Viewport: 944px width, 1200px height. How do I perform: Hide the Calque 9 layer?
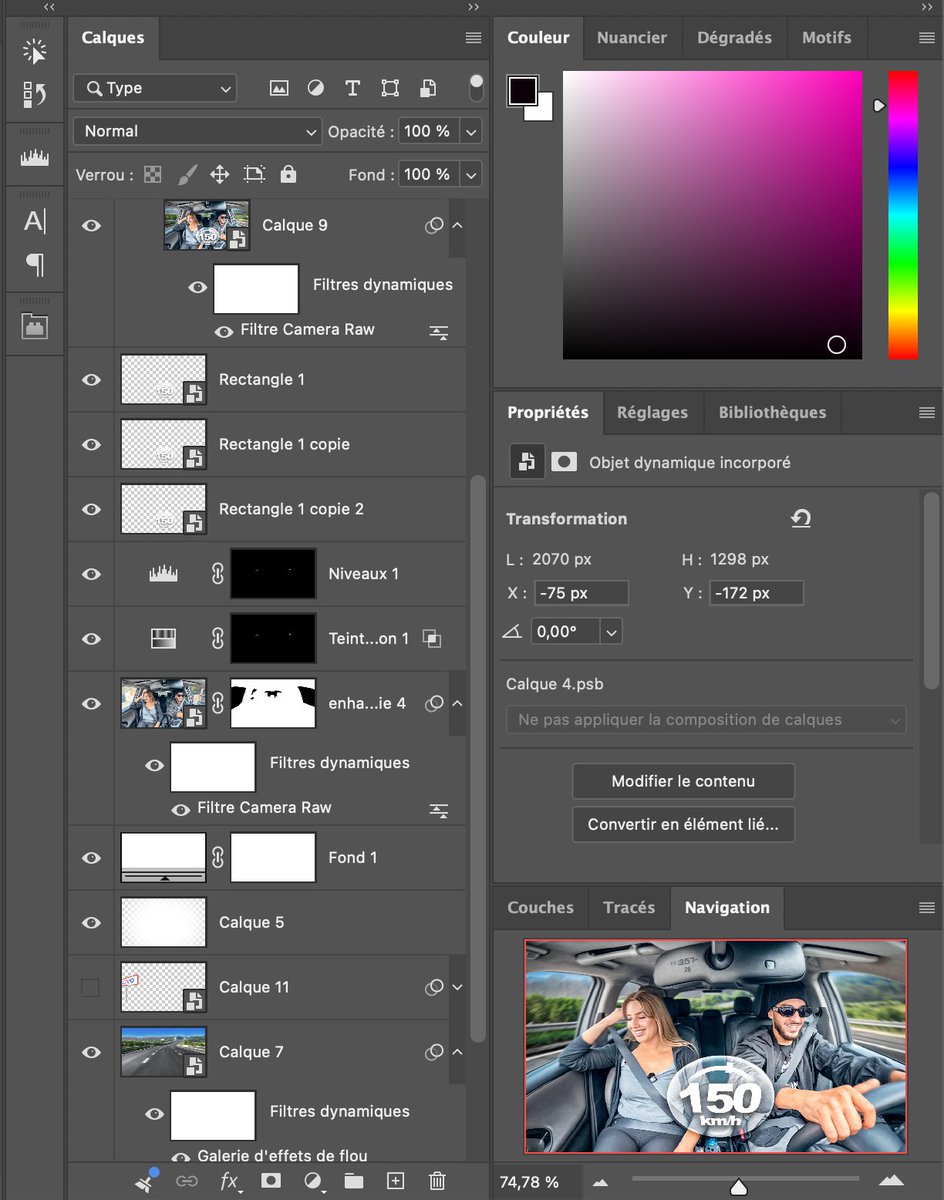[x=91, y=226]
